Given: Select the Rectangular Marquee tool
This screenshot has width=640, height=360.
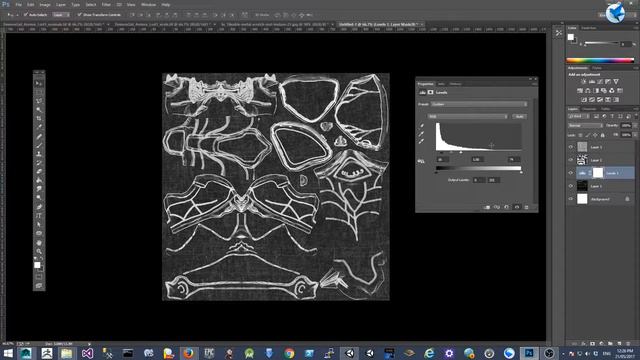Looking at the screenshot, I should point(39,92).
